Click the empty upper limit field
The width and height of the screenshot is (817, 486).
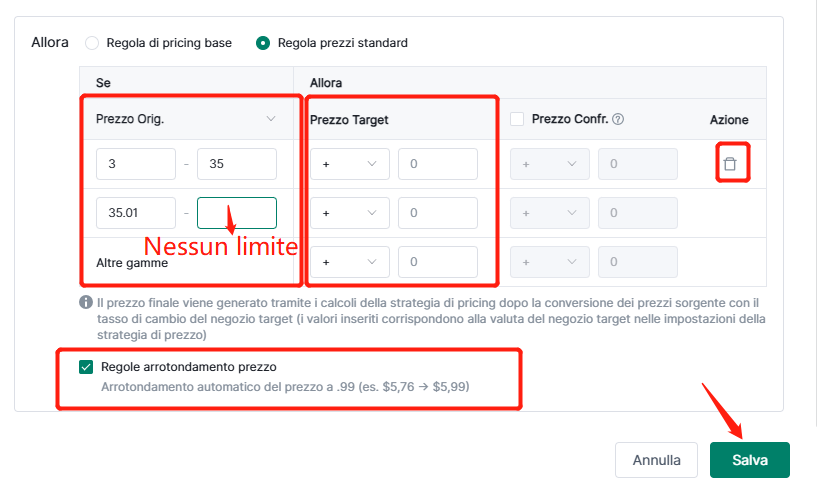(237, 213)
